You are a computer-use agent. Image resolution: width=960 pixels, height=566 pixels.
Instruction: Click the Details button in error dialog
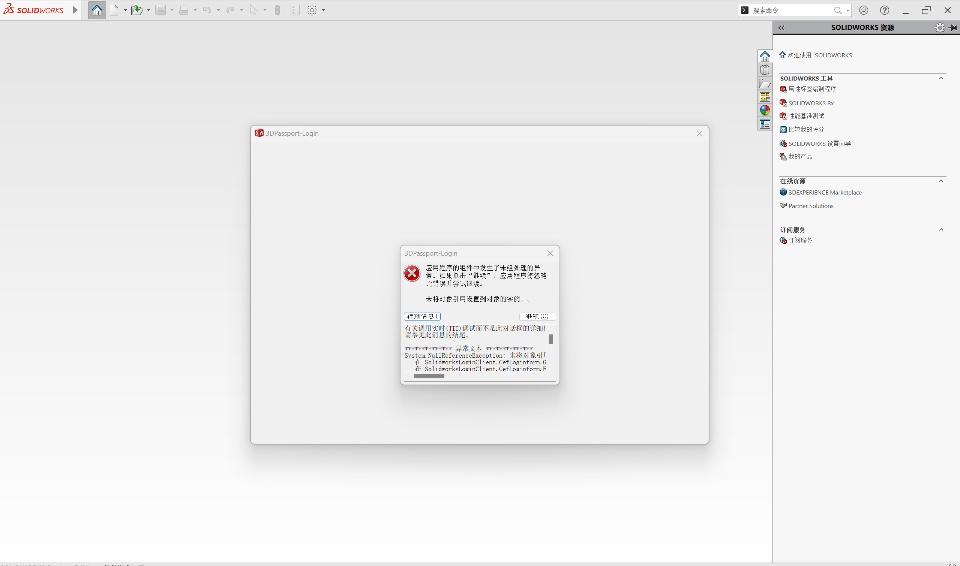422,317
